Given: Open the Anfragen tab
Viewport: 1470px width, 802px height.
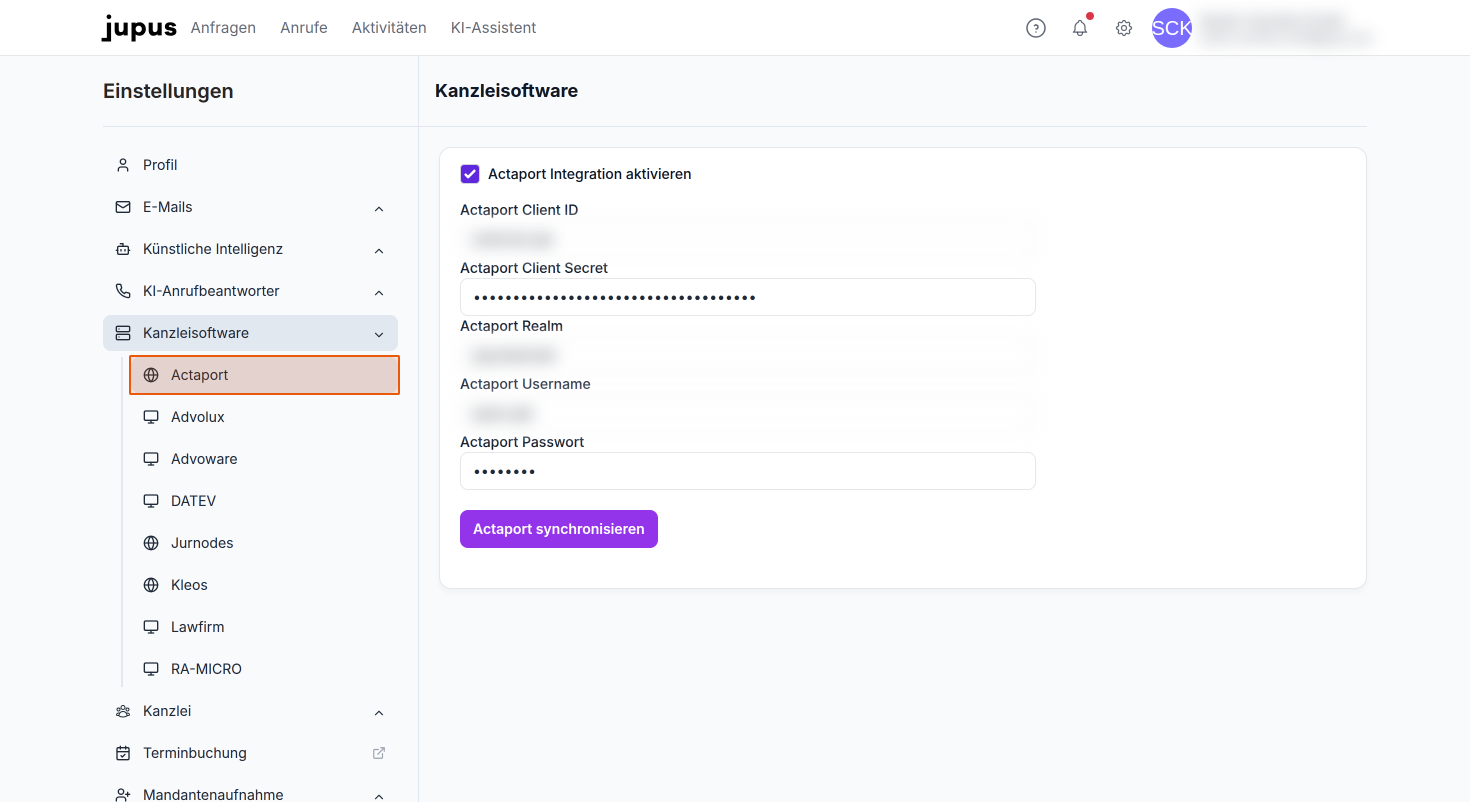Looking at the screenshot, I should pyautogui.click(x=223, y=28).
